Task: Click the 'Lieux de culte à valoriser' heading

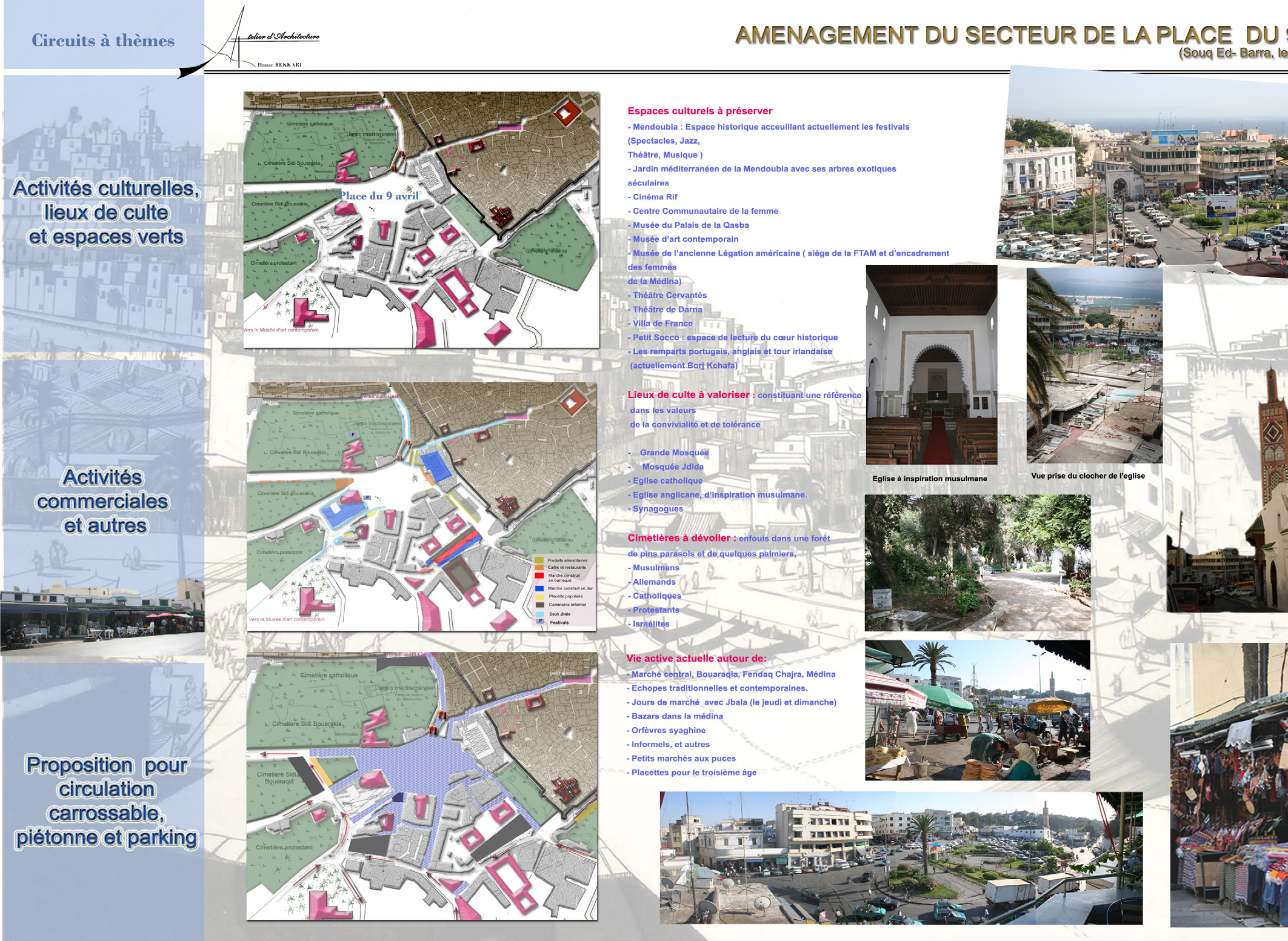Action: (x=688, y=394)
